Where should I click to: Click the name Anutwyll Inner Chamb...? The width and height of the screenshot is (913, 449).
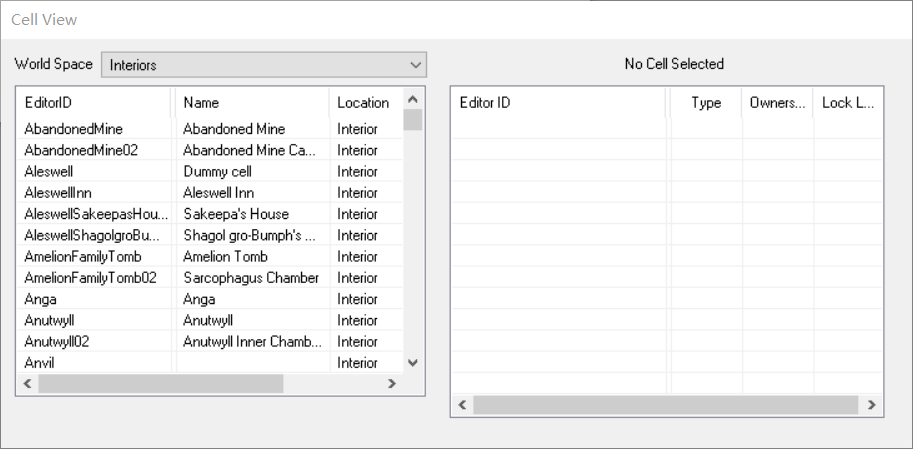tap(252, 342)
